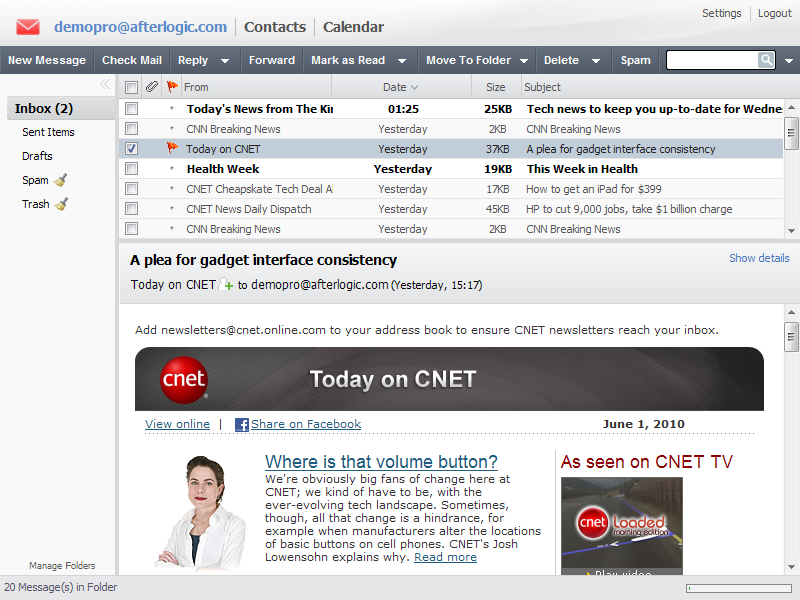
Task: Open 'How to get an iPad for $399' message
Action: pyautogui.click(x=593, y=189)
